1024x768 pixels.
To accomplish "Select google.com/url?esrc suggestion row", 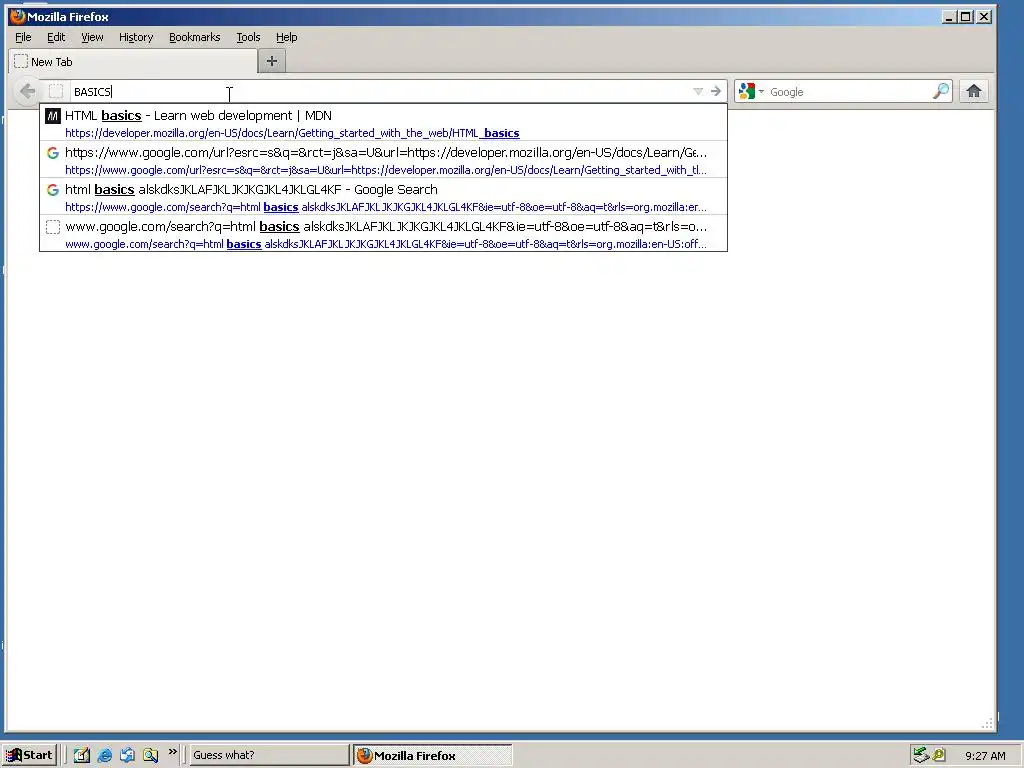I will tap(383, 160).
